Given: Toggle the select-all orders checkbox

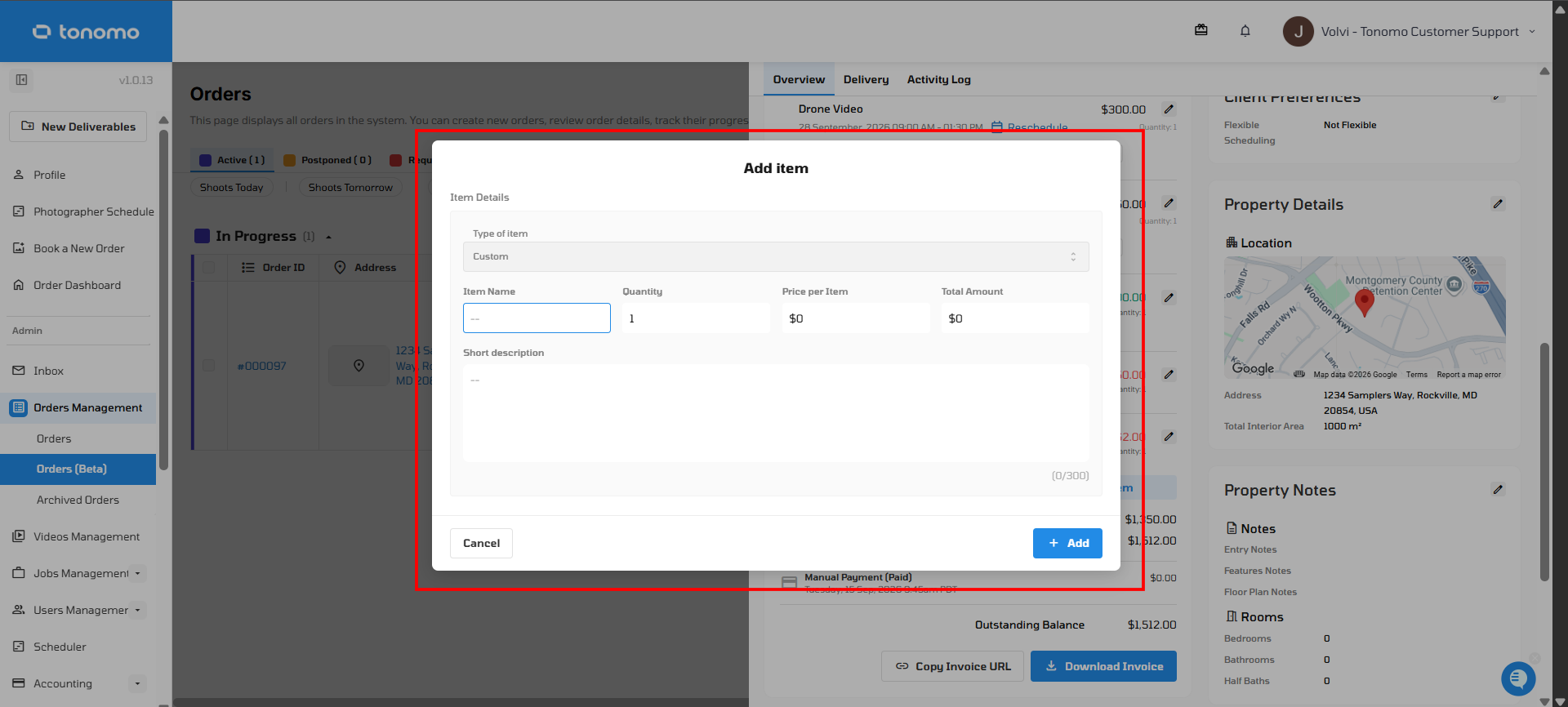Looking at the screenshot, I should (209, 268).
